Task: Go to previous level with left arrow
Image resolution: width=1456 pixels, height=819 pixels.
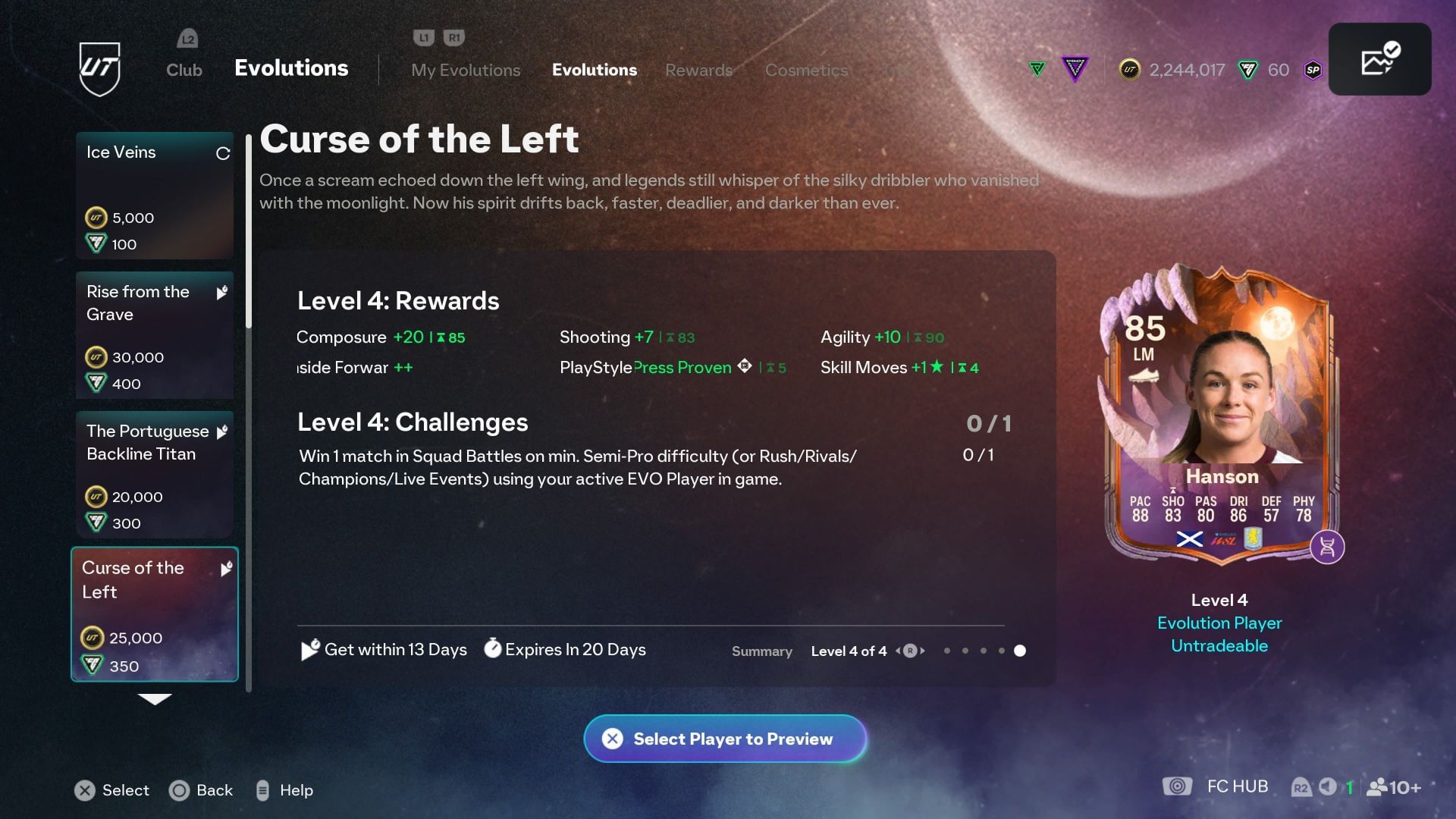Action: click(x=898, y=651)
